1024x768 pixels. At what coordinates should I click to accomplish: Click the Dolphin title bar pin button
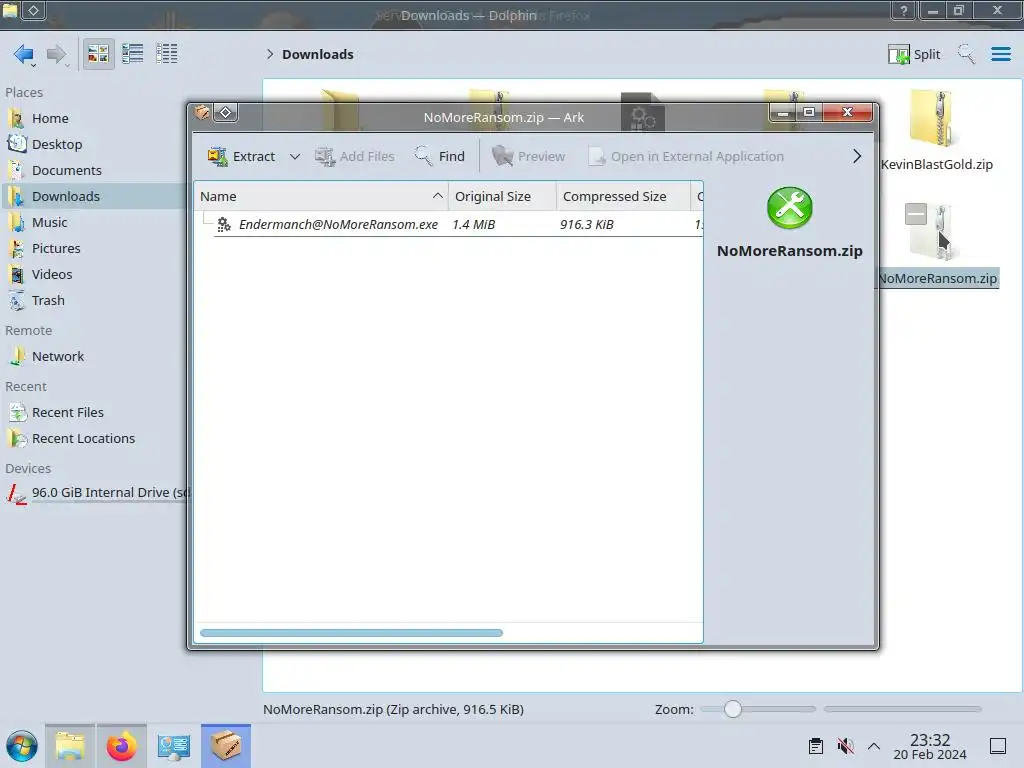(34, 10)
